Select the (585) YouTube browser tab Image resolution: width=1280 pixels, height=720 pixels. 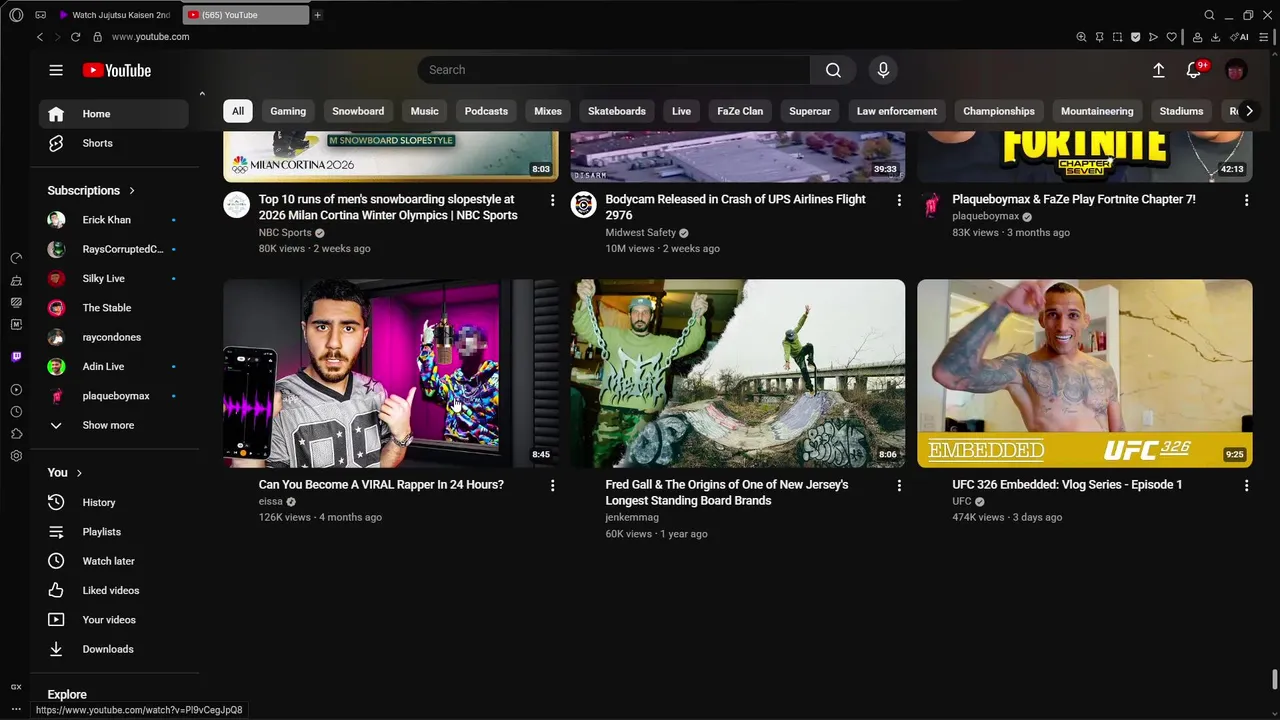(246, 15)
